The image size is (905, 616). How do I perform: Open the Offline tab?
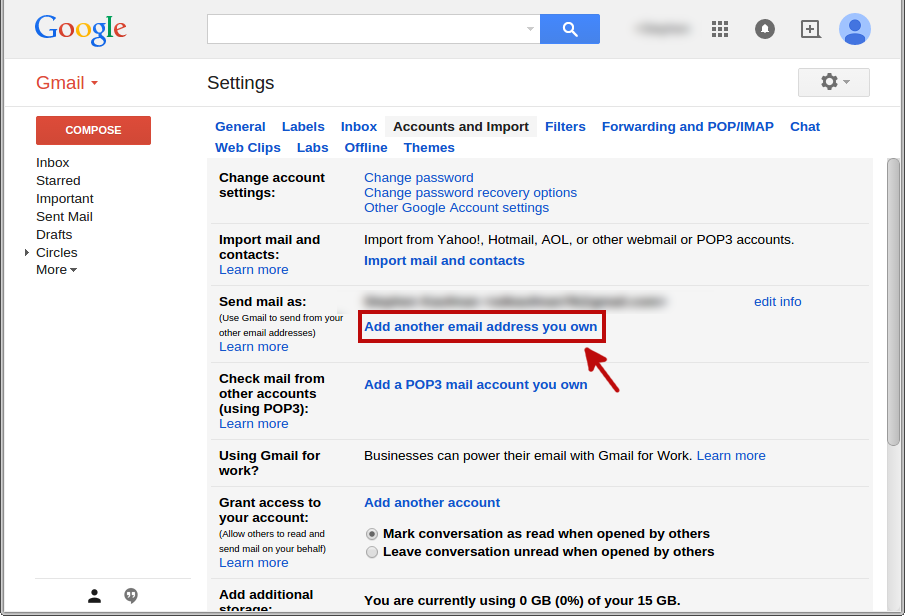click(366, 148)
